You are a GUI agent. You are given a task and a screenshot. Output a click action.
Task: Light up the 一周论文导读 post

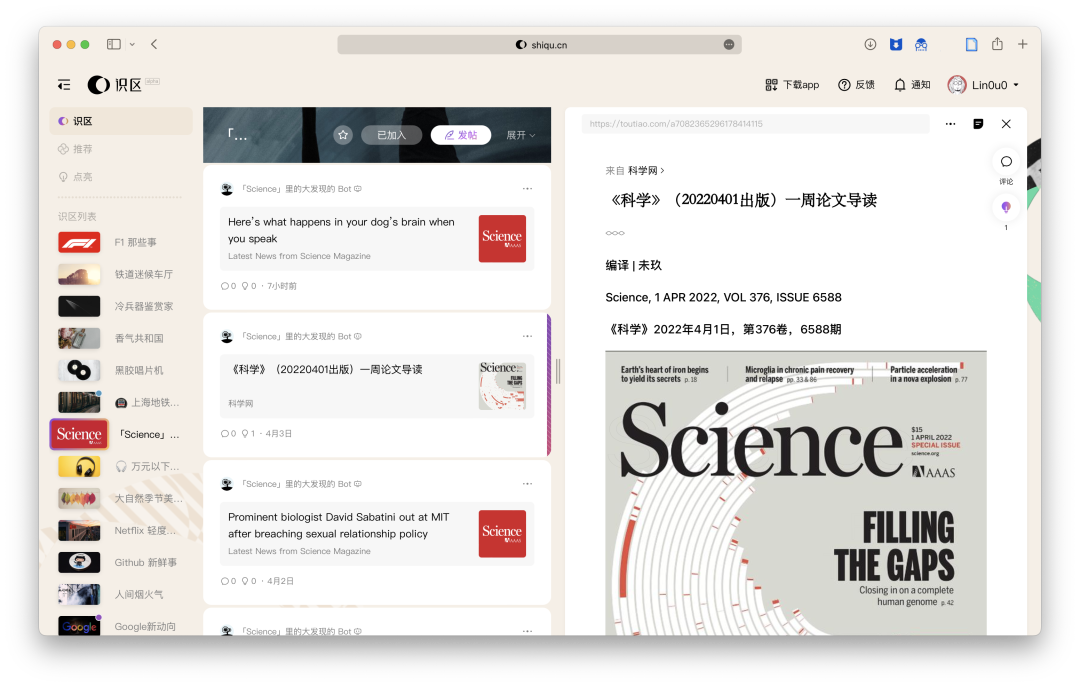point(248,433)
